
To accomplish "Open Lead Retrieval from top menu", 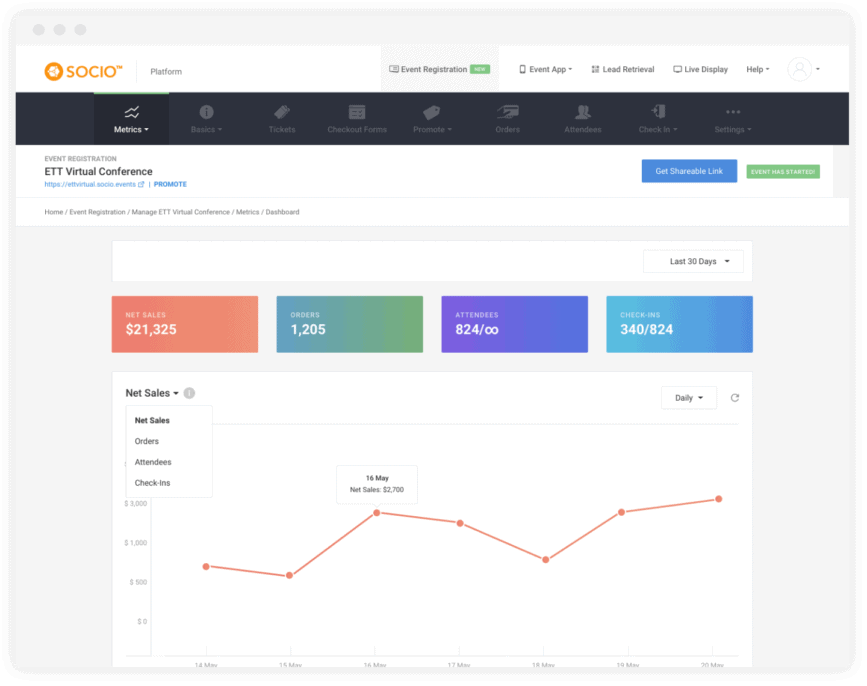I will [x=623, y=70].
